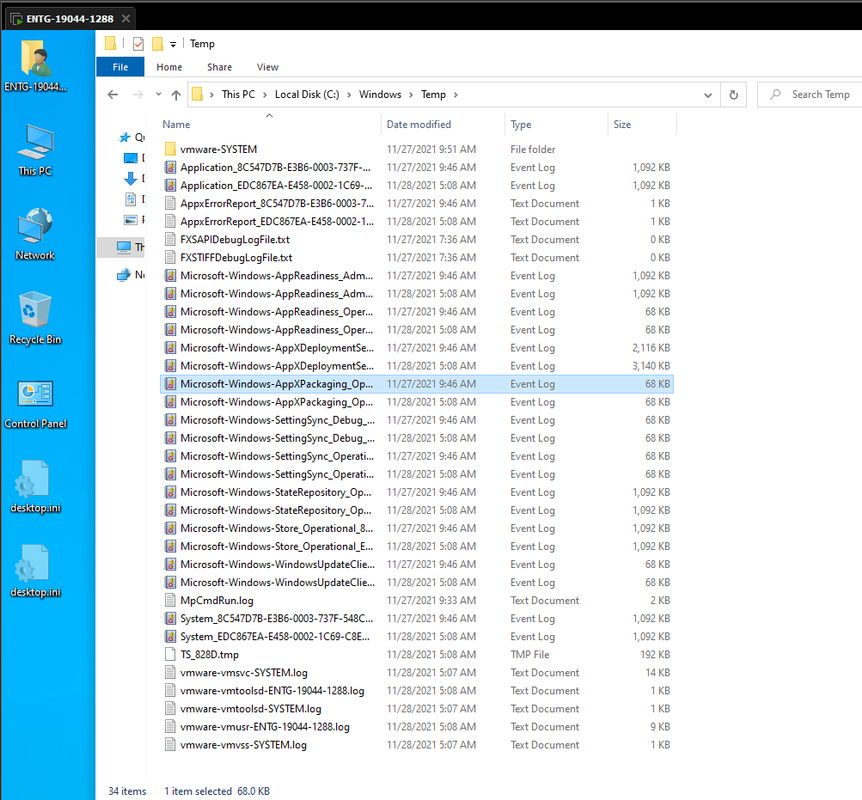Click the Properties checkmark icon in title bar
Image resolution: width=862 pixels, height=800 pixels.
(139, 43)
